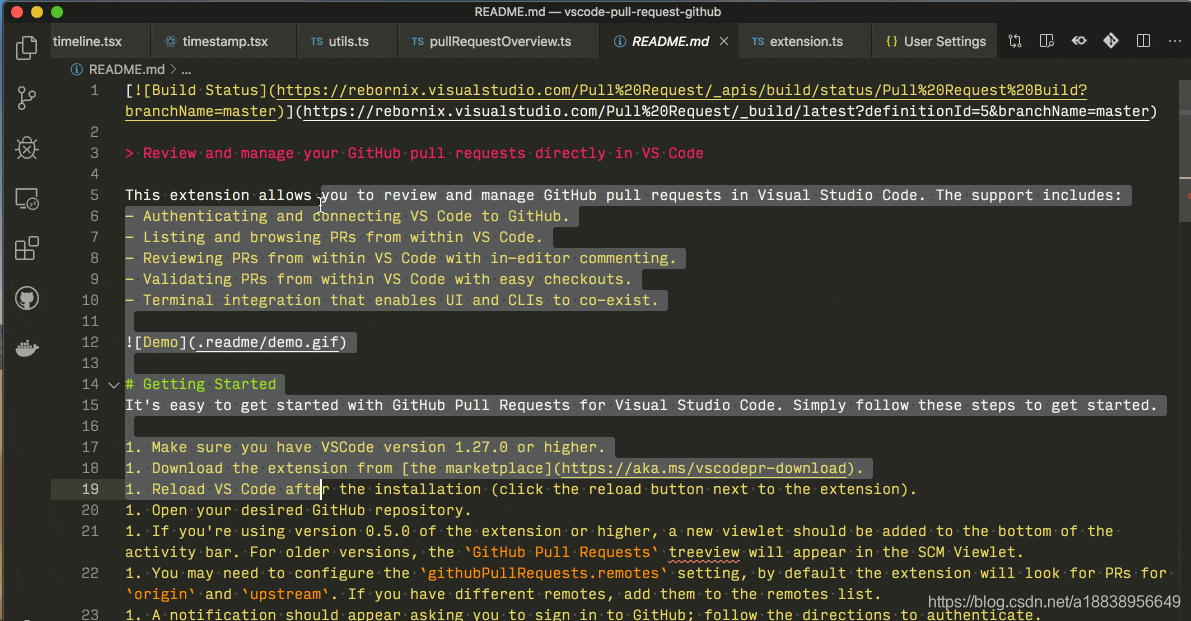
Task: Click the _build/latest link on line 1
Action: pyautogui.click(x=726, y=112)
